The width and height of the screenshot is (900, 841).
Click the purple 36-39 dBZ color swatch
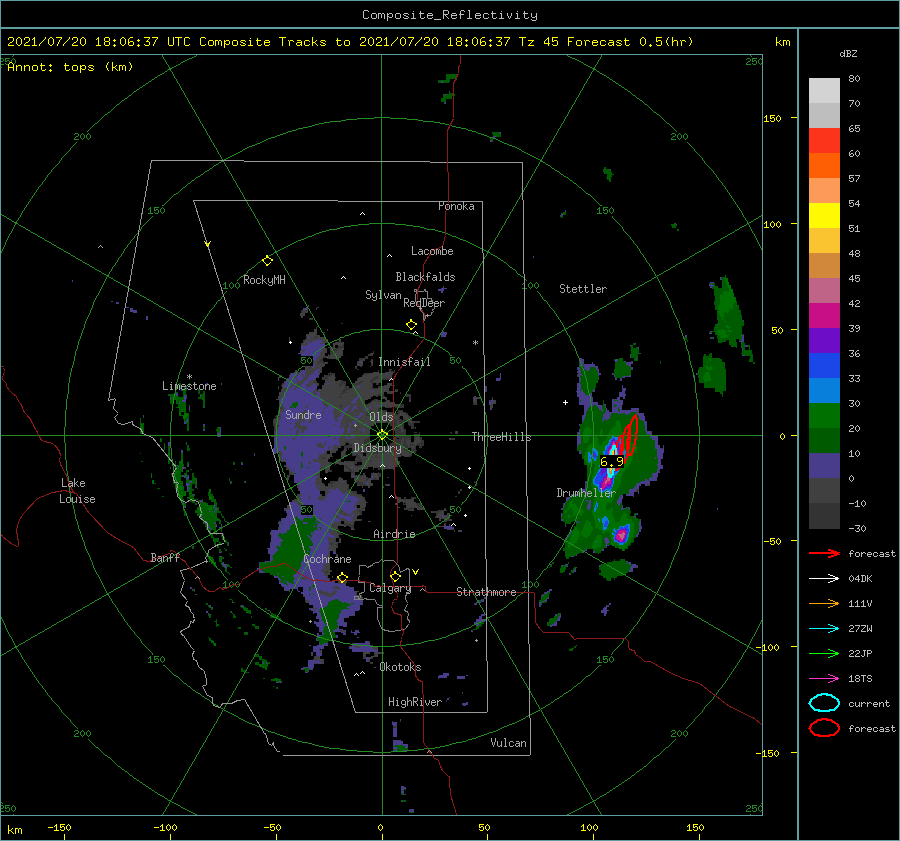(x=824, y=340)
